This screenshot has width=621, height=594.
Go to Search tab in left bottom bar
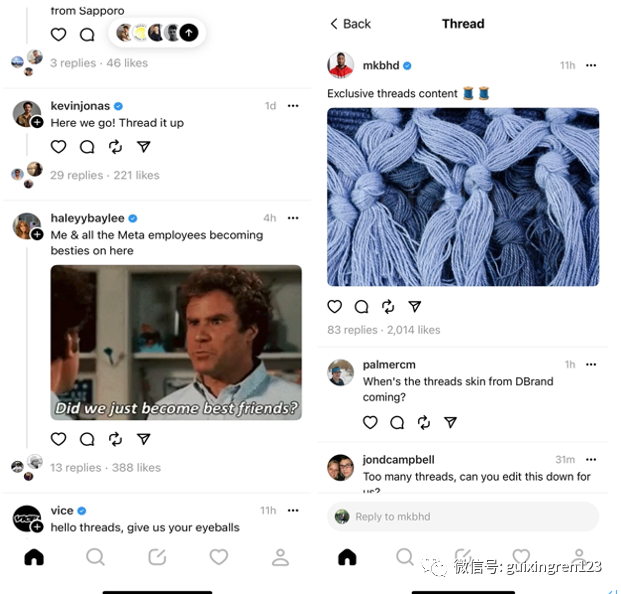point(95,557)
